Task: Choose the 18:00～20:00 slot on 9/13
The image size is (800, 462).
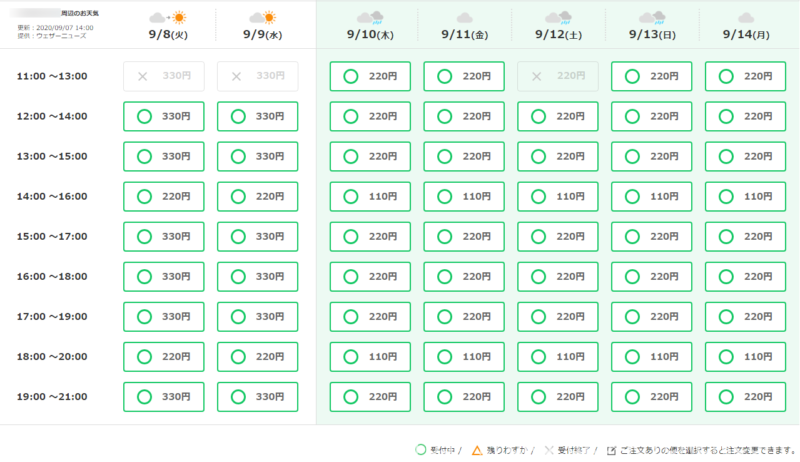Action: click(652, 356)
